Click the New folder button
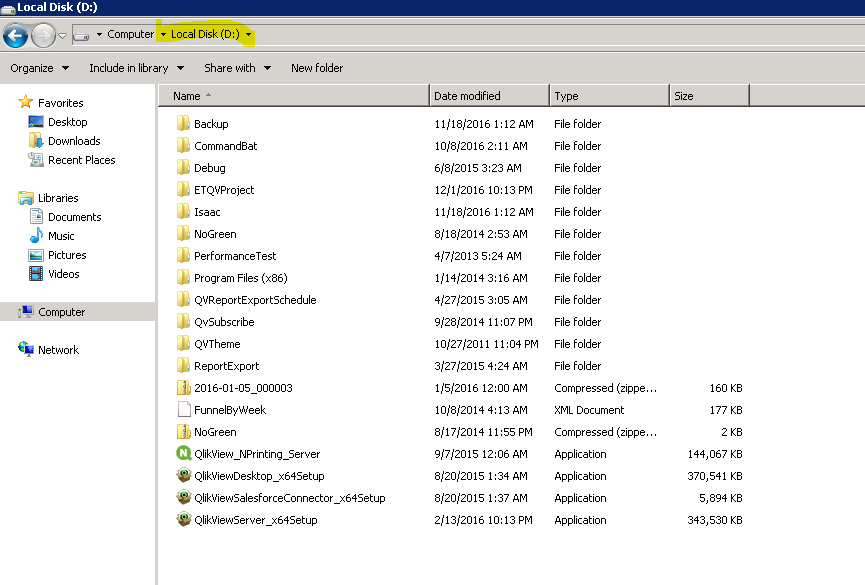The image size is (865, 585). (317, 68)
